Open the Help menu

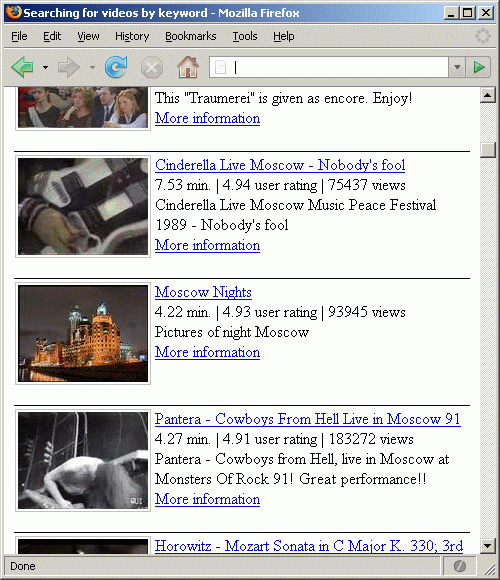pyautogui.click(x=284, y=36)
